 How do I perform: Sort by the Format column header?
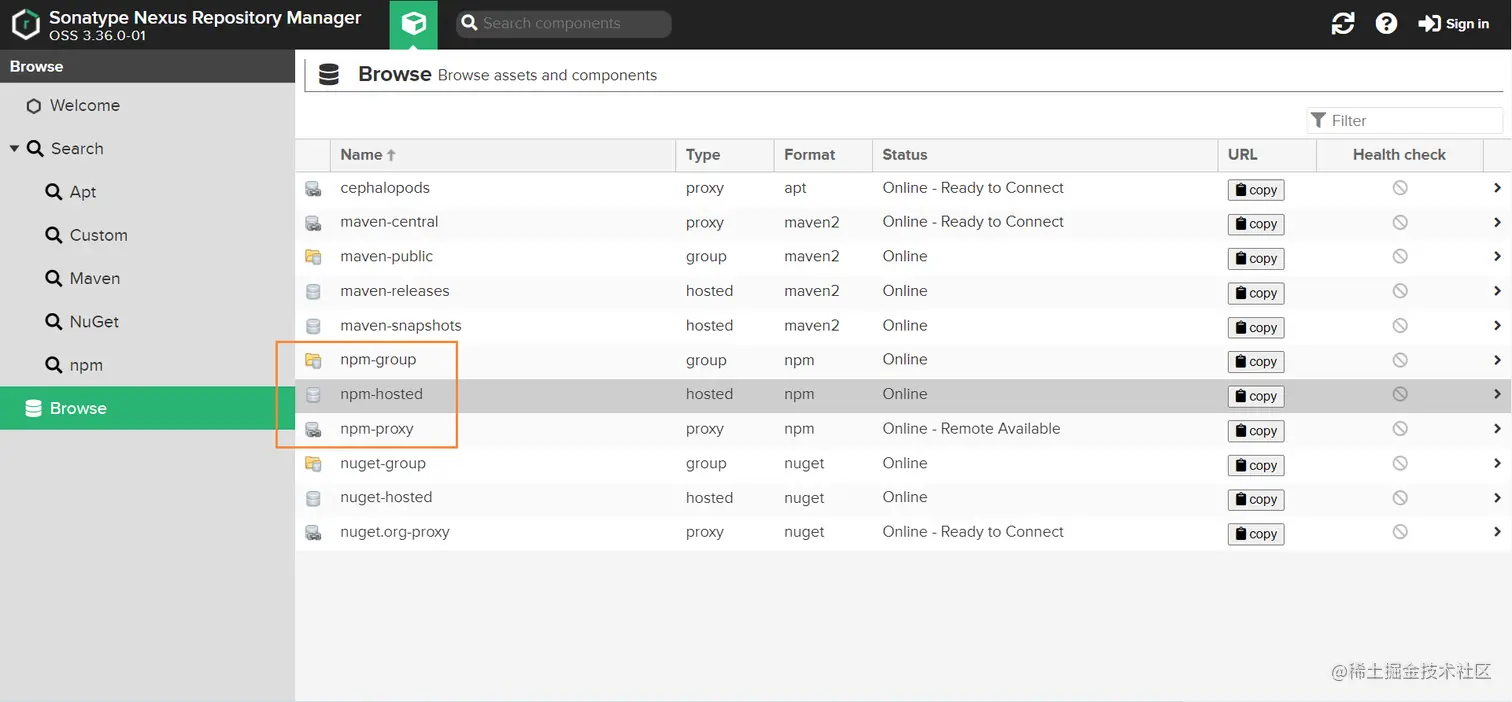823,155
